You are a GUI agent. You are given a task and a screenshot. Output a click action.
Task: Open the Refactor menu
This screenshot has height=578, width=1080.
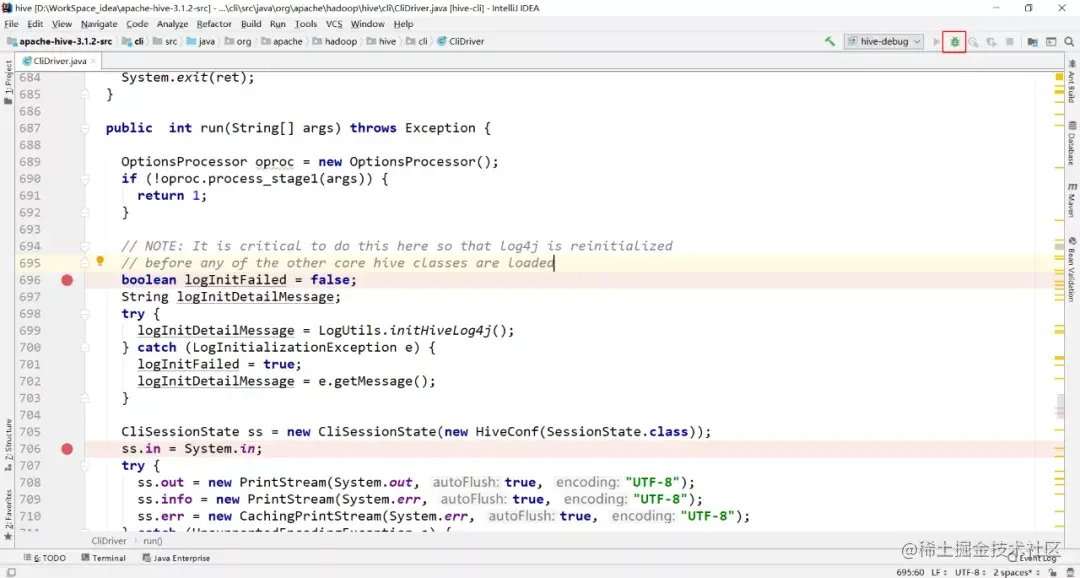tap(216, 23)
